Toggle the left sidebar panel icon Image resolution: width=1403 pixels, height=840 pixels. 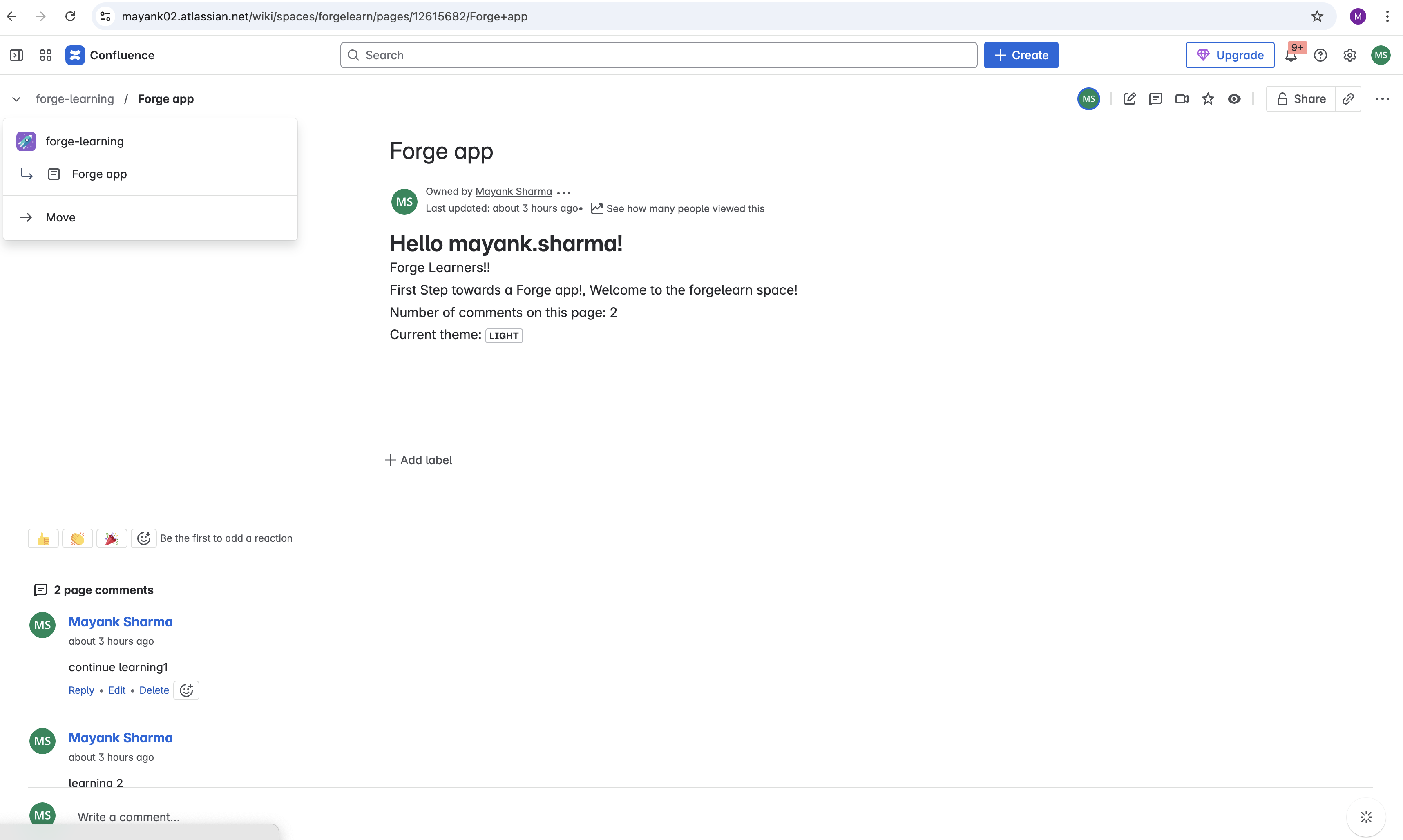tap(16, 55)
